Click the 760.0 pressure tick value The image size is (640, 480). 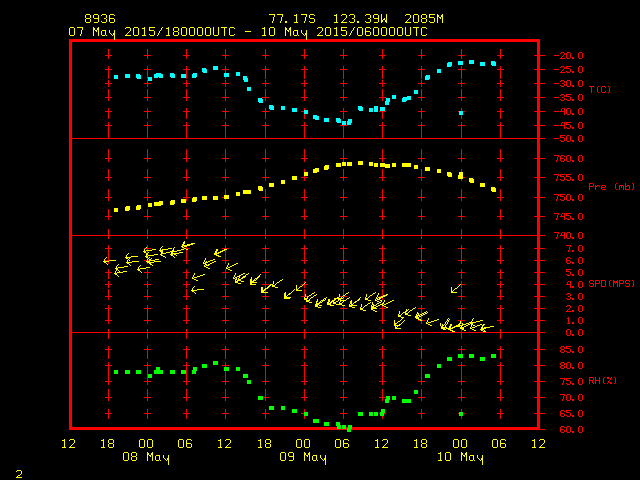[x=568, y=159]
